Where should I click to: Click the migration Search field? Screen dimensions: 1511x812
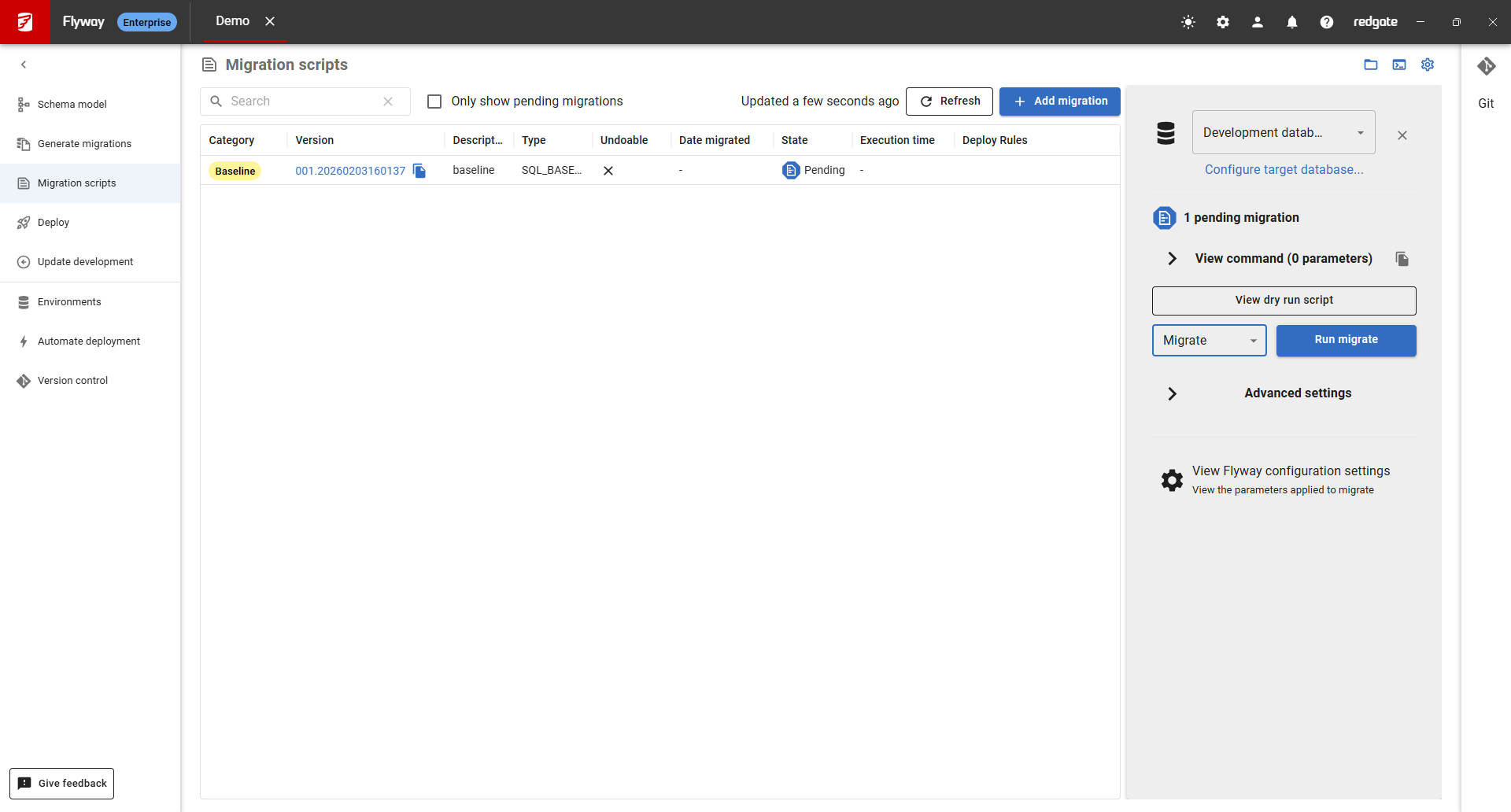coord(303,101)
